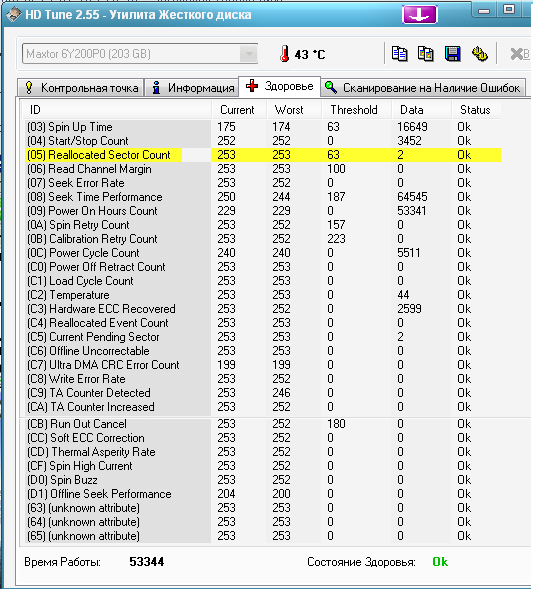
Task: Click the purple download arrow button
Action: [420, 15]
